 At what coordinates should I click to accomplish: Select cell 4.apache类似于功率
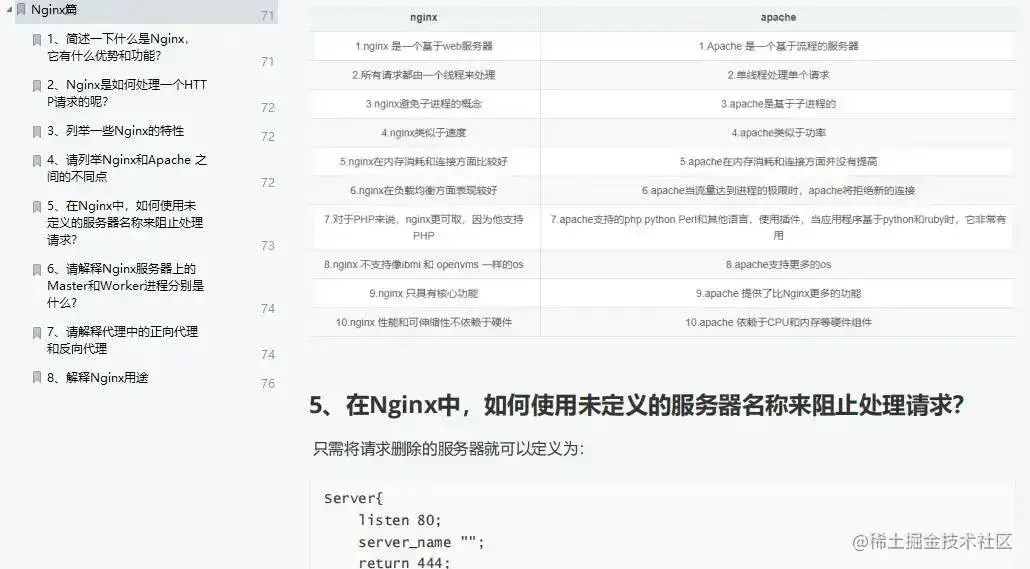coord(778,133)
